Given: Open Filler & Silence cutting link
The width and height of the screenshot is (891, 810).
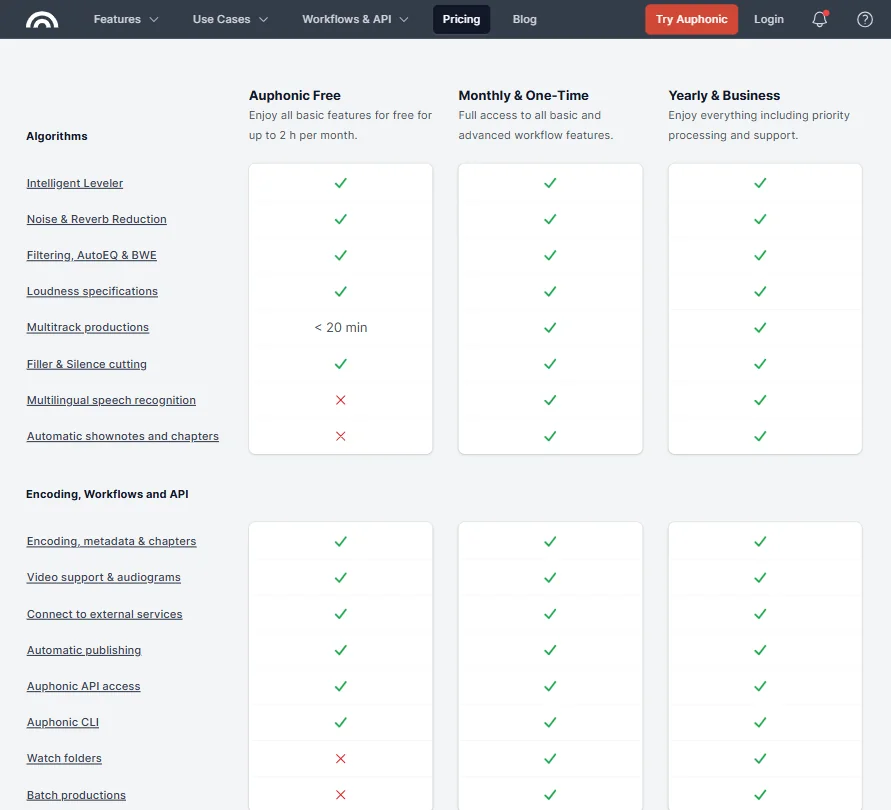Looking at the screenshot, I should click(86, 364).
